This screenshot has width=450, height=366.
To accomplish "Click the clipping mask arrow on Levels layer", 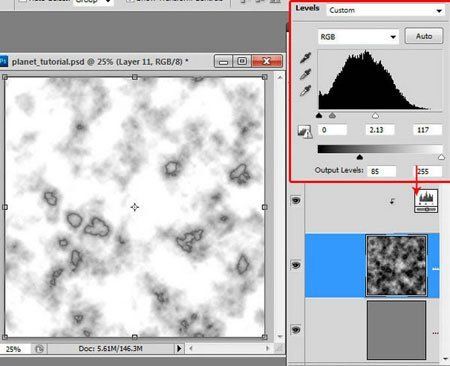I will click(x=392, y=201).
